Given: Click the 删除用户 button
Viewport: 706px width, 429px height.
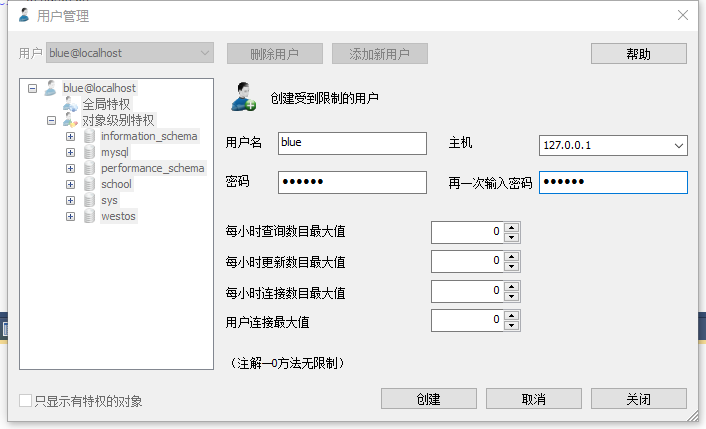Looking at the screenshot, I should [x=275, y=54].
